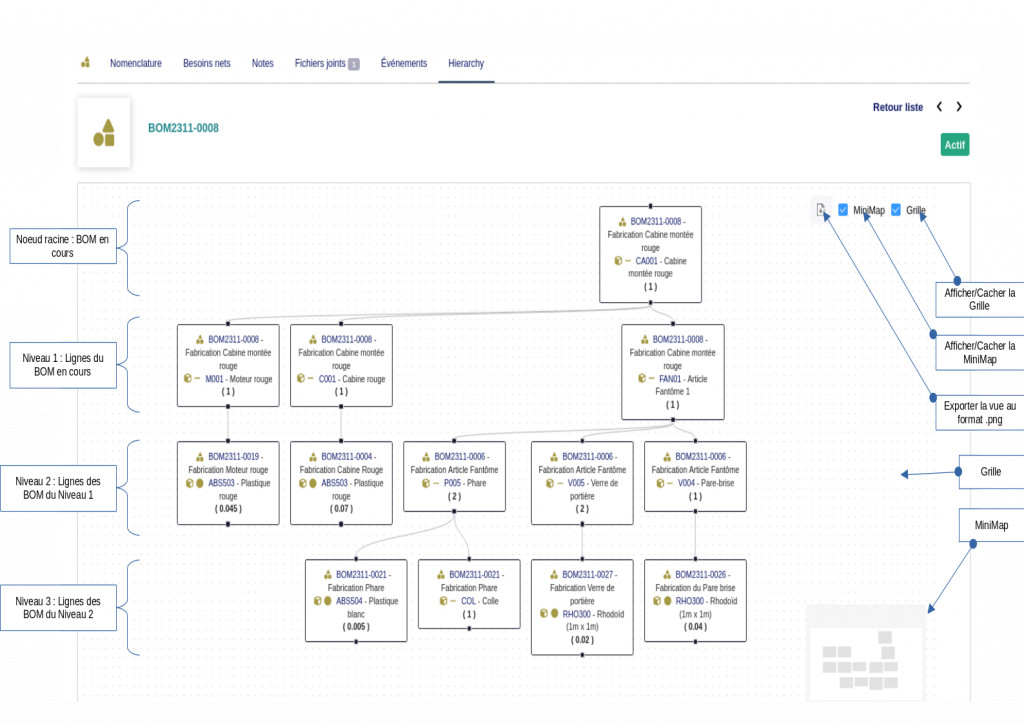Click the export view to PNG icon
The image size is (1024, 724).
point(821,210)
